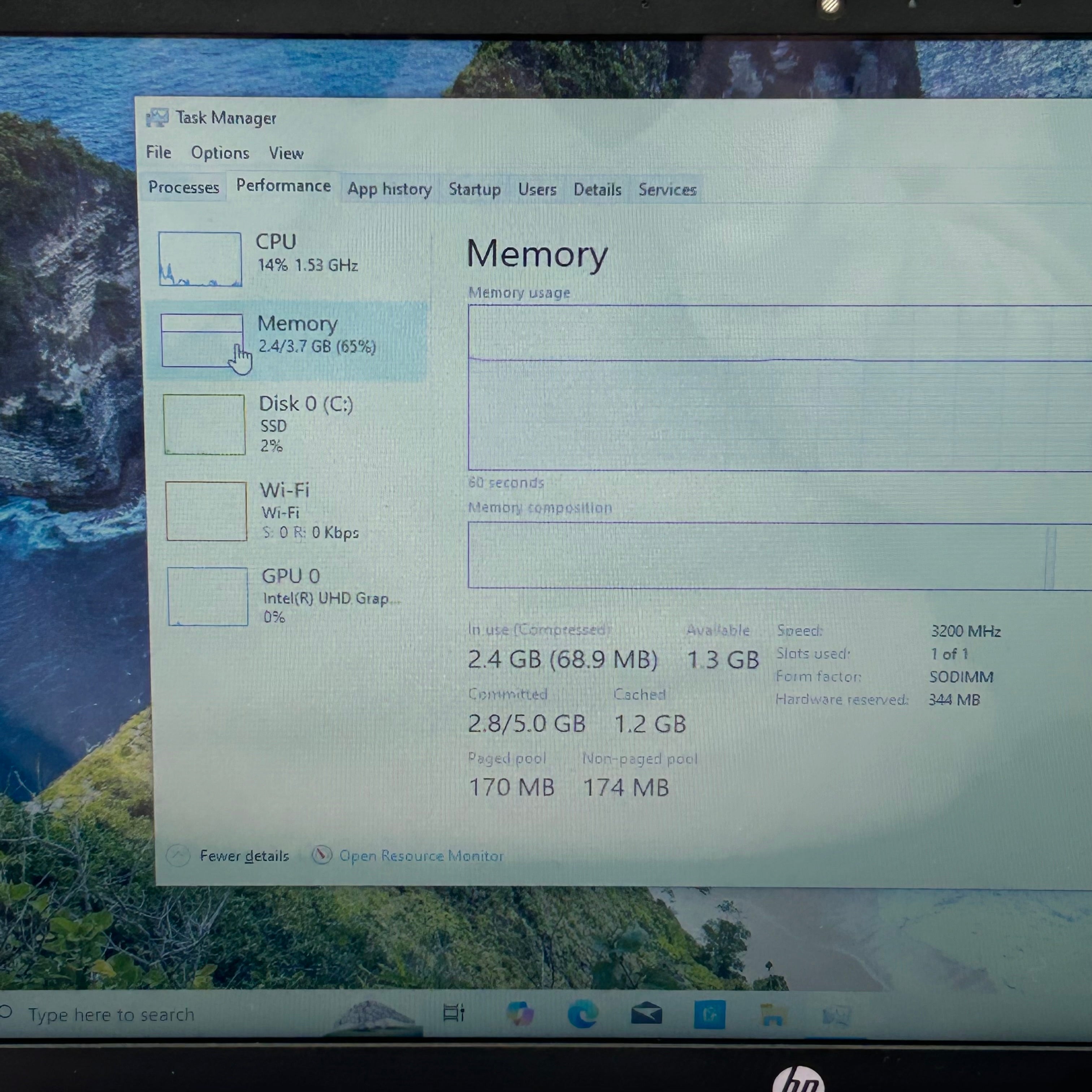The image size is (1092, 1092).
Task: Click the paged pool value "170 MB"
Action: [512, 787]
